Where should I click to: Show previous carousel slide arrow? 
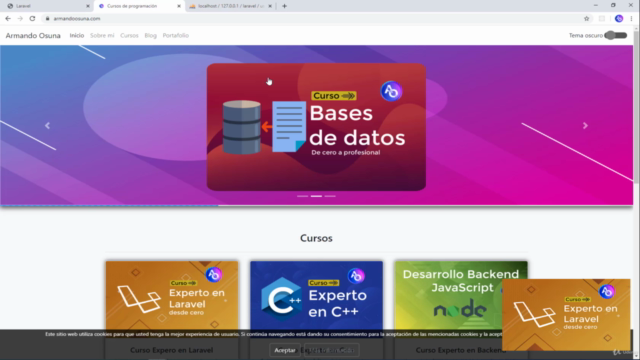coord(47,126)
